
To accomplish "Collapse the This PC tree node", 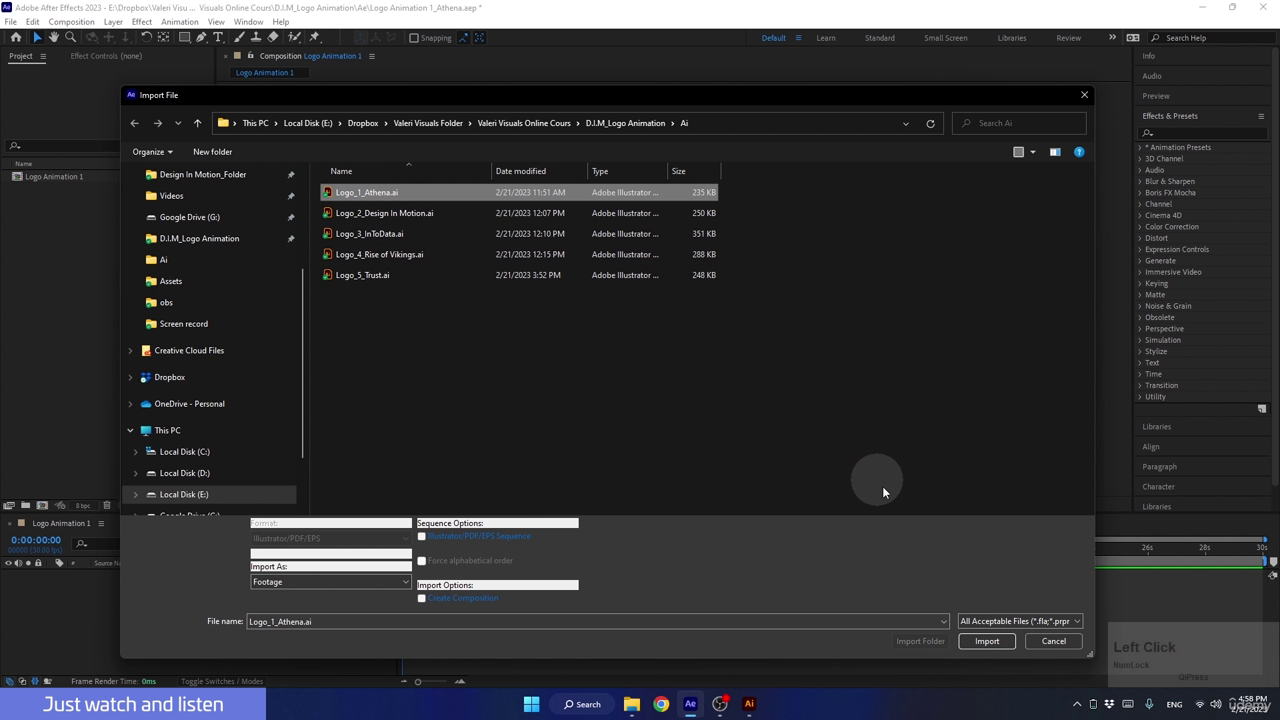I will tap(131, 431).
